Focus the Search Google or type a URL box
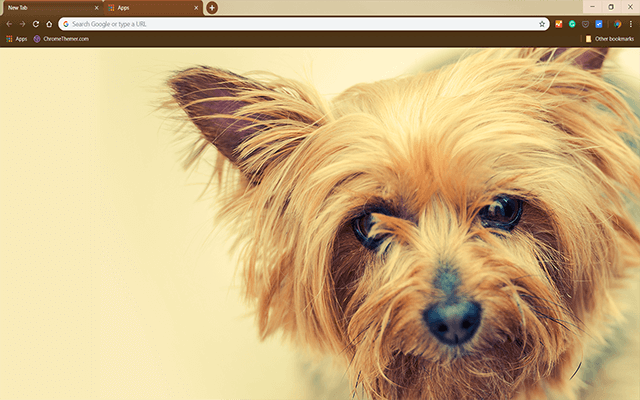 point(304,24)
